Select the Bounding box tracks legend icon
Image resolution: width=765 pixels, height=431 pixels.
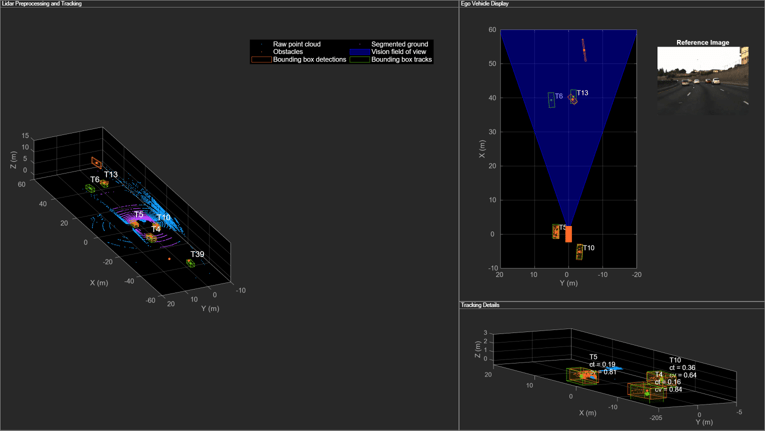359,60
